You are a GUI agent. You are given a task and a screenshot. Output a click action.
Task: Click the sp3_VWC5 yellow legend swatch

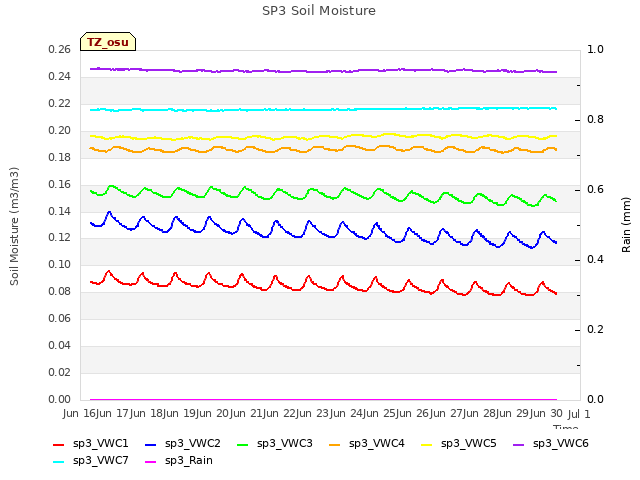pos(427,444)
